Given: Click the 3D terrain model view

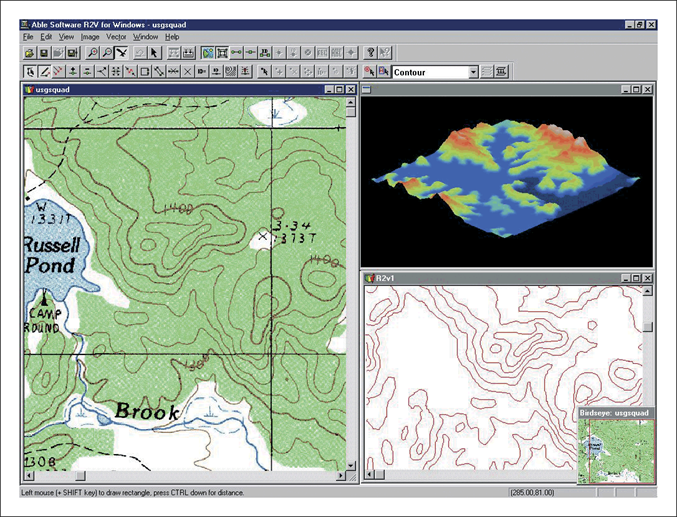Looking at the screenshot, I should click(505, 180).
